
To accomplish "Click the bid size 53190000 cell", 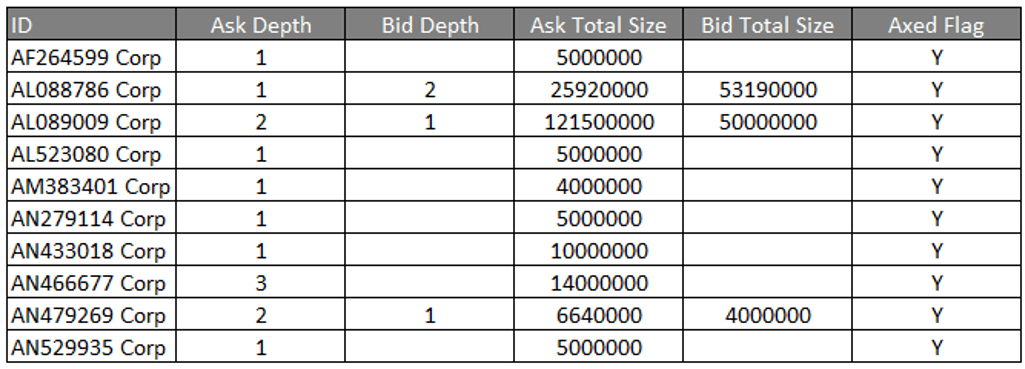I will [767, 90].
